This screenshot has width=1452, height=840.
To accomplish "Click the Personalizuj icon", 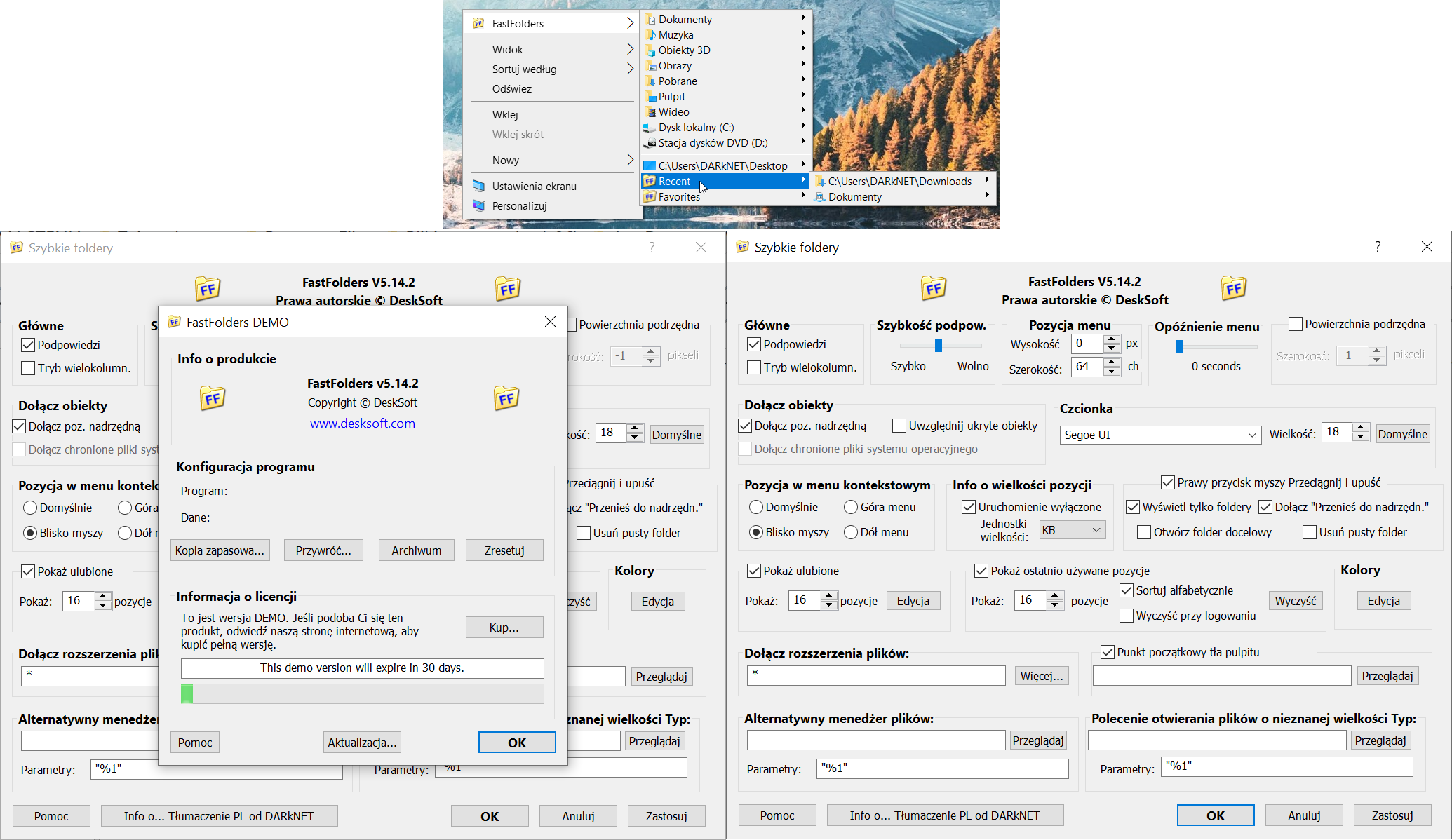I will point(478,206).
